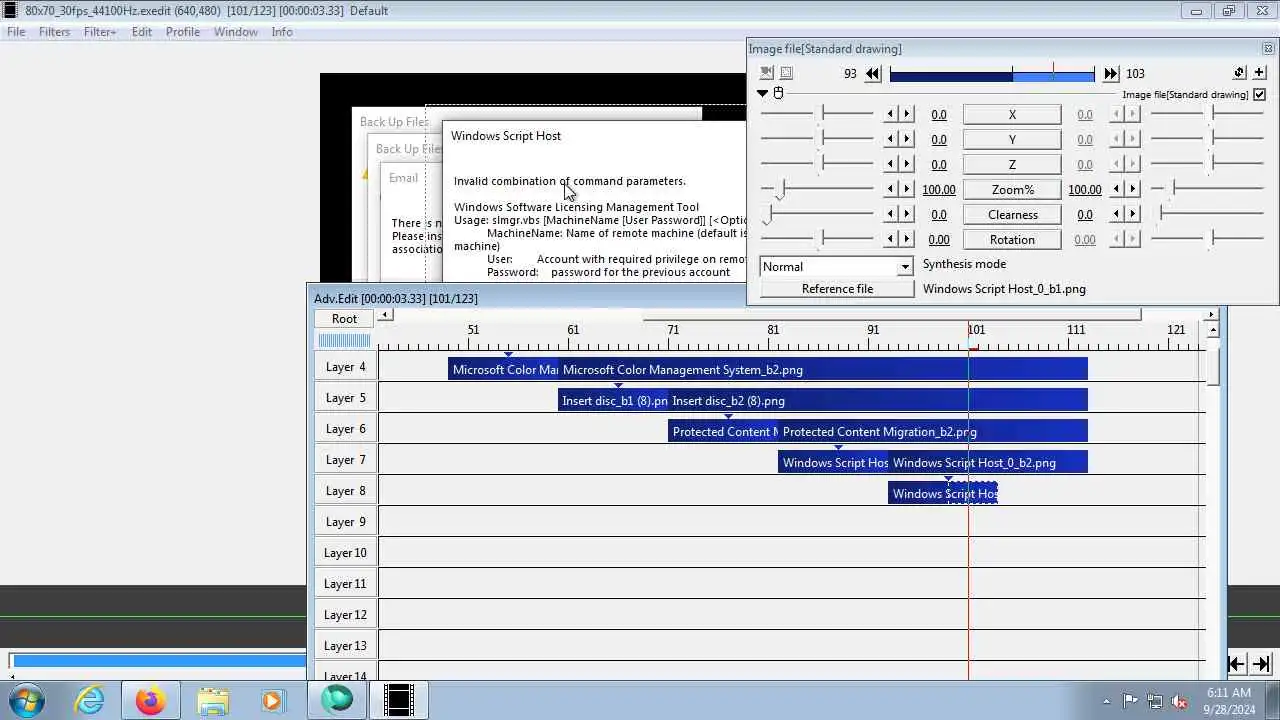Toggle visibility of Layer 10
The image size is (1280, 720).
pyautogui.click(x=346, y=553)
